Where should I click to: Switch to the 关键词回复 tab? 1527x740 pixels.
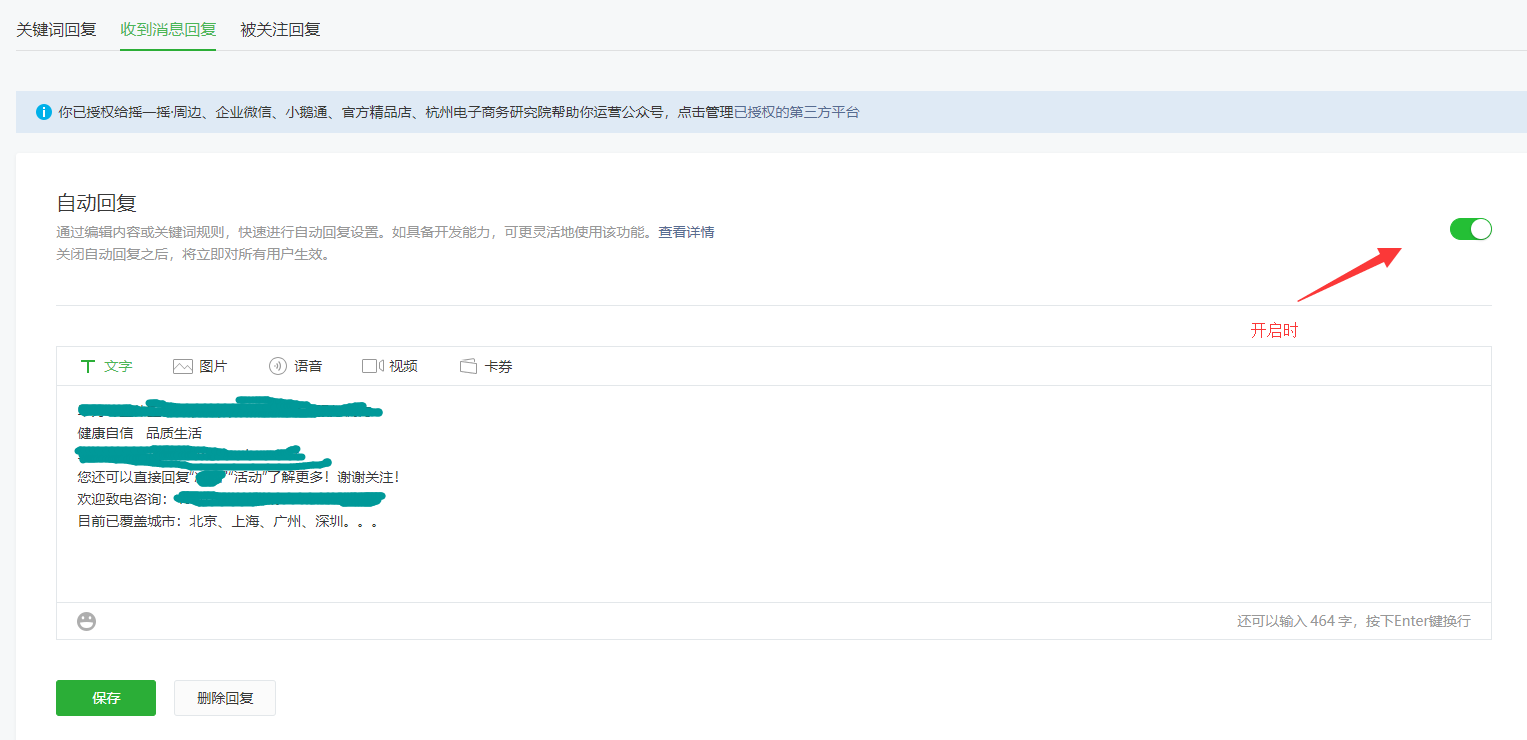click(56, 29)
